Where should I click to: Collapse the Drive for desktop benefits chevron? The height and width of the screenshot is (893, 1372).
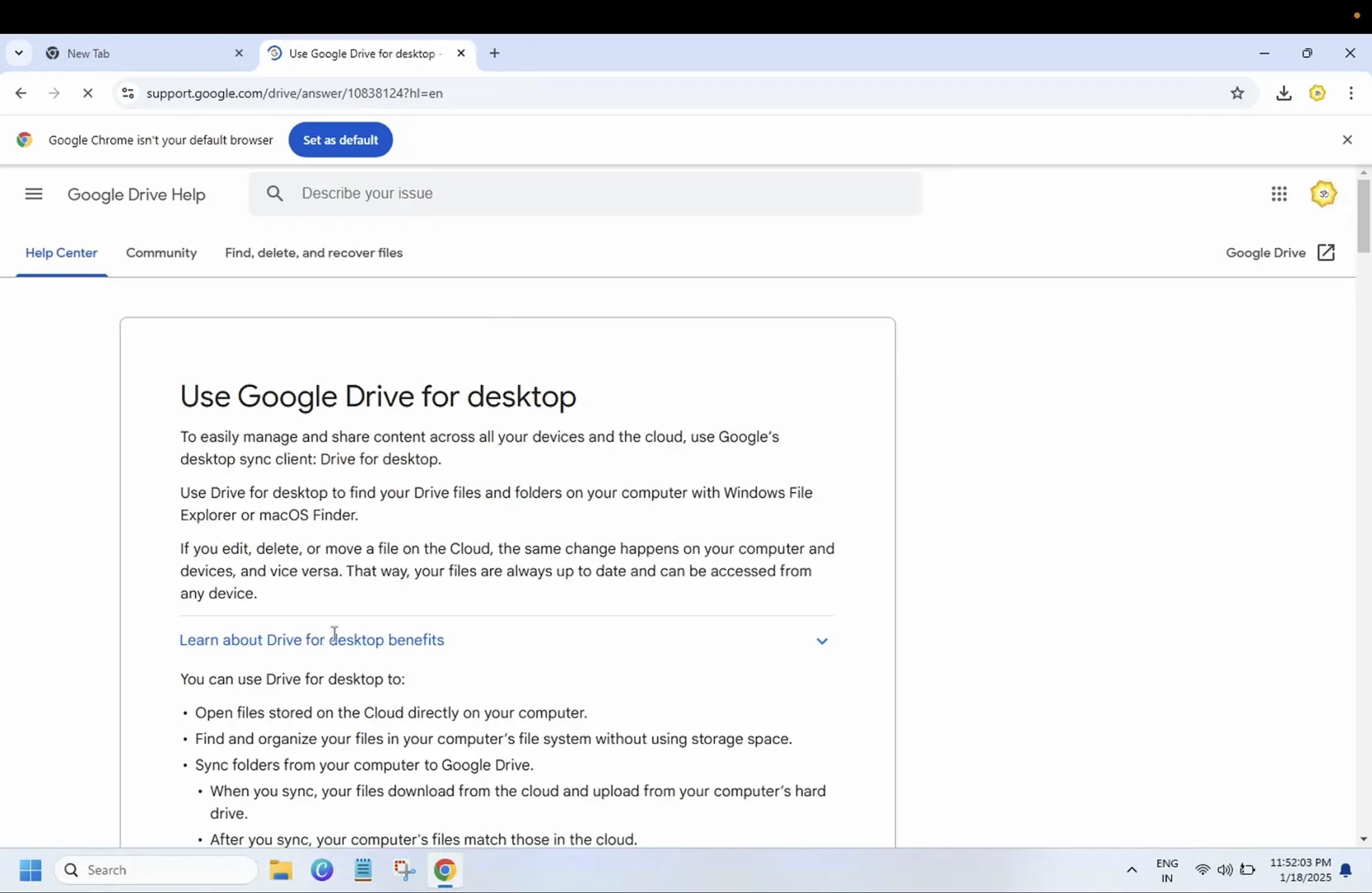(822, 641)
